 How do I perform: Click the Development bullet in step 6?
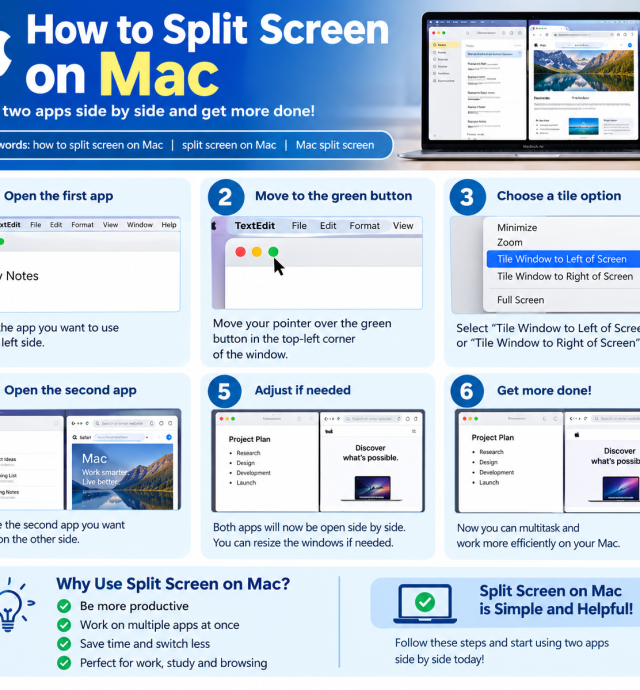(x=497, y=472)
